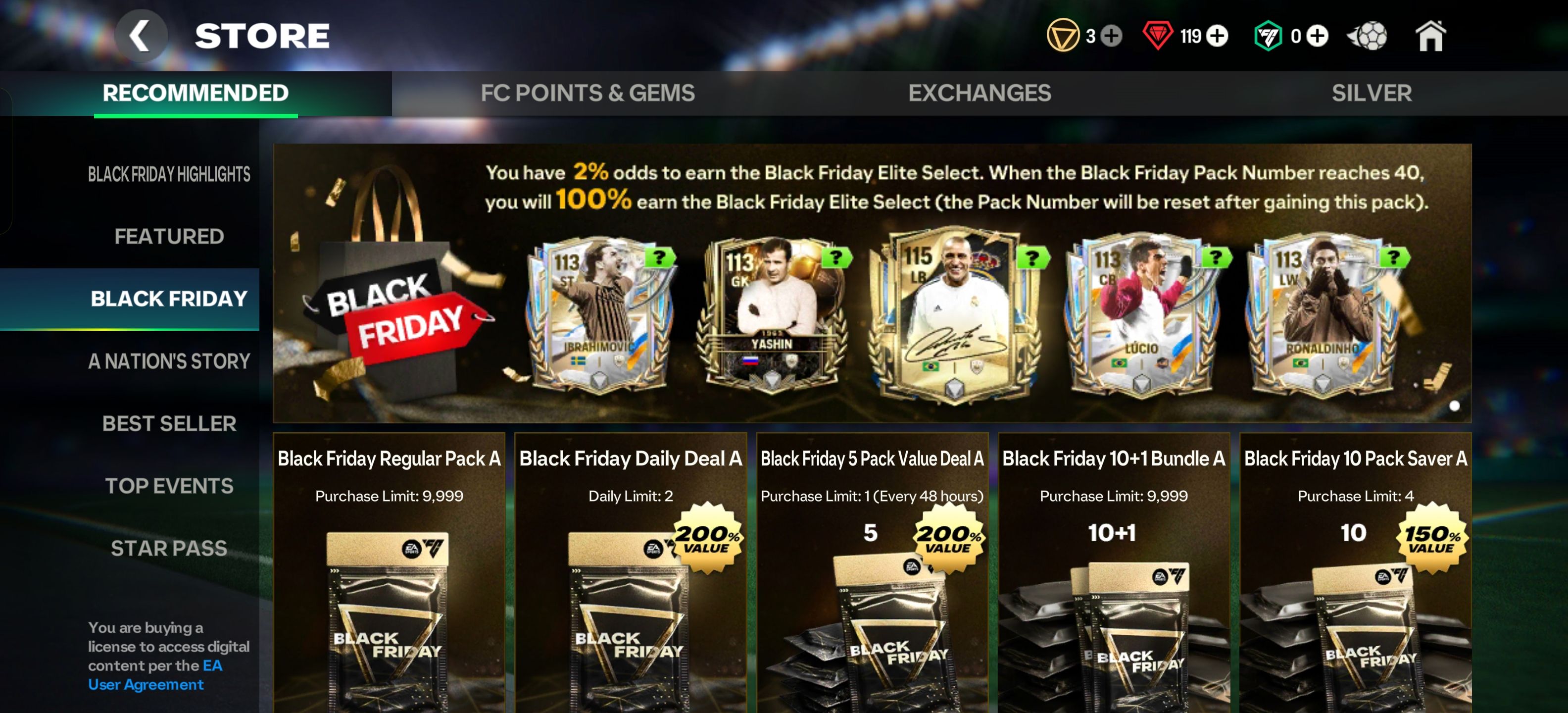Go back using the Store arrow
The width and height of the screenshot is (1568, 713).
[x=141, y=35]
